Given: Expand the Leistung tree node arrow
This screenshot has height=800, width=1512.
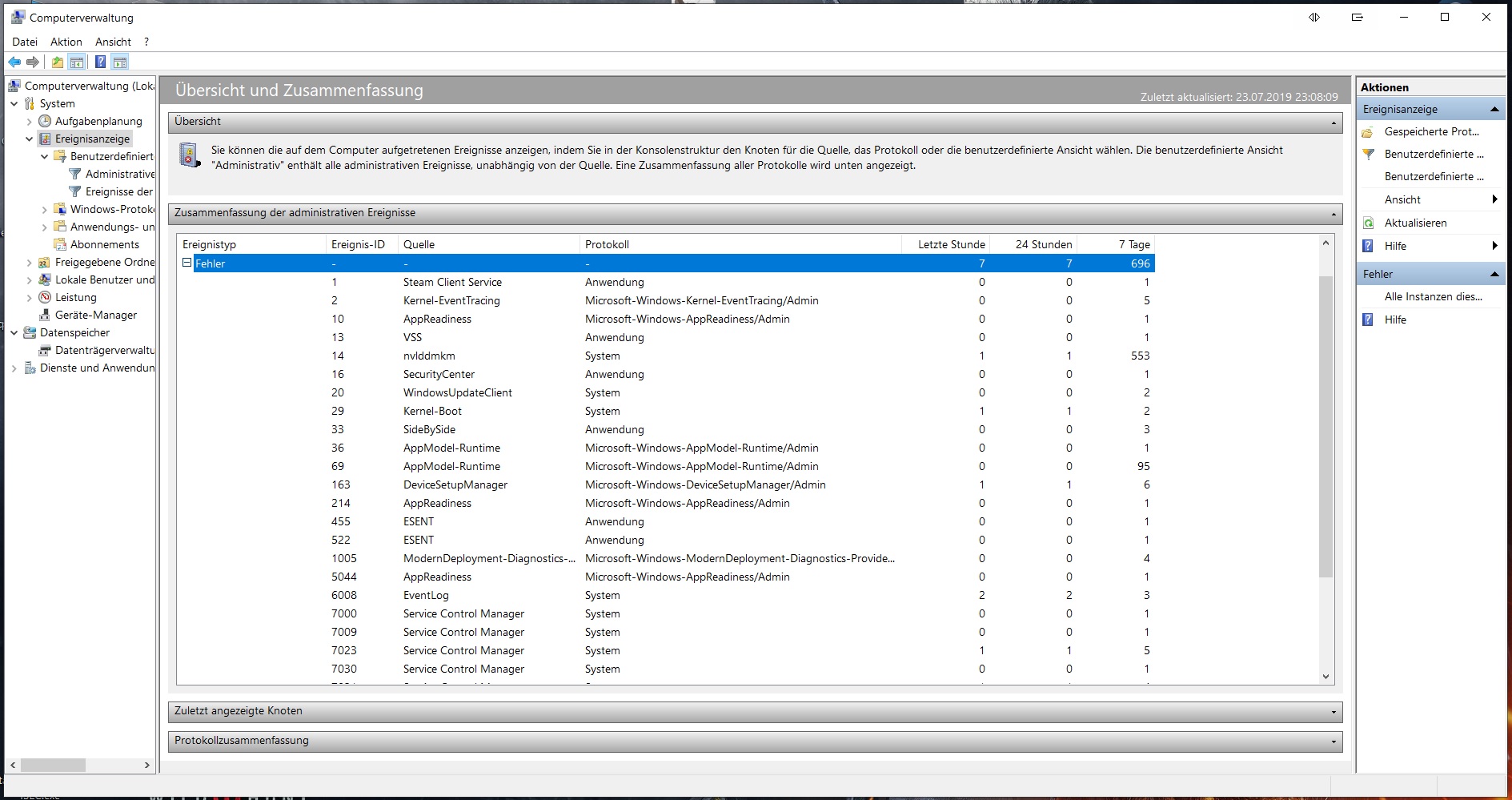Looking at the screenshot, I should [30, 298].
